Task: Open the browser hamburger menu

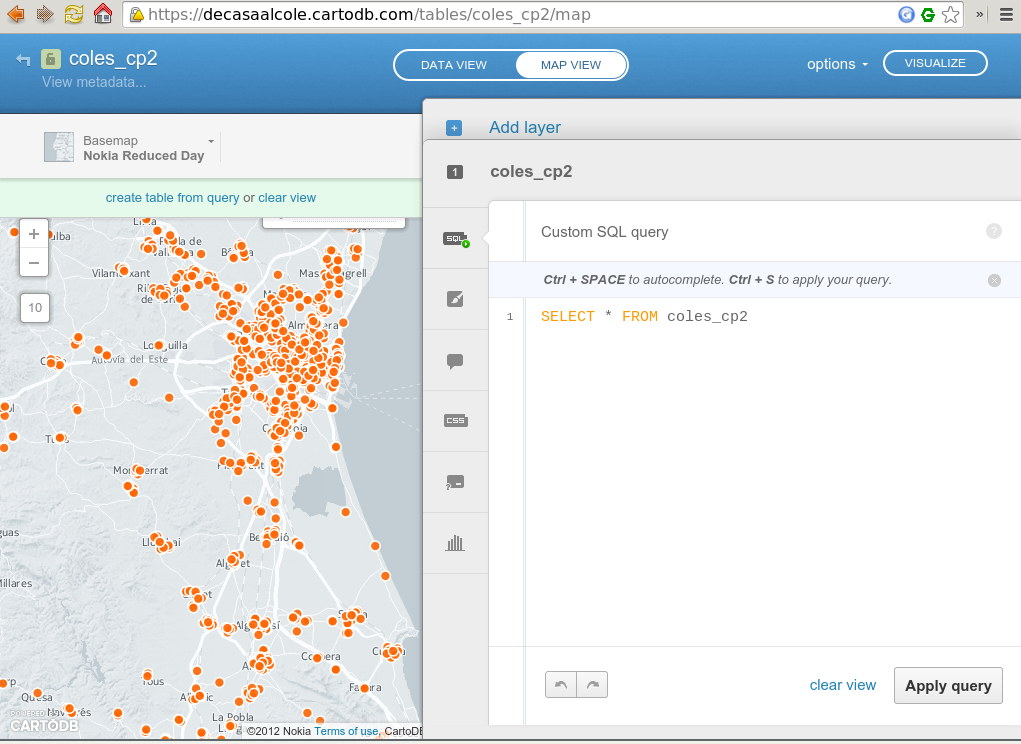Action: tap(1006, 14)
